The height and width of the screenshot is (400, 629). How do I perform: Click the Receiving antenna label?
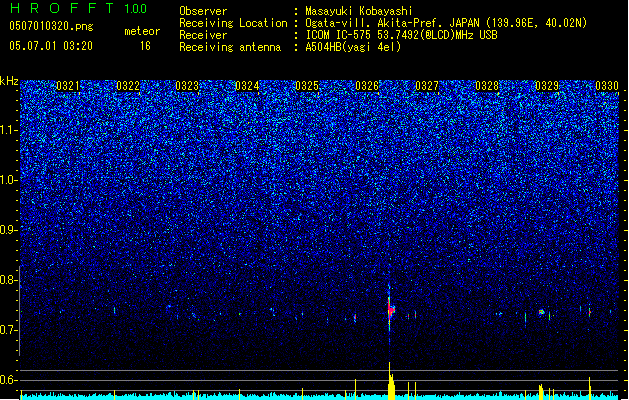coord(230,47)
